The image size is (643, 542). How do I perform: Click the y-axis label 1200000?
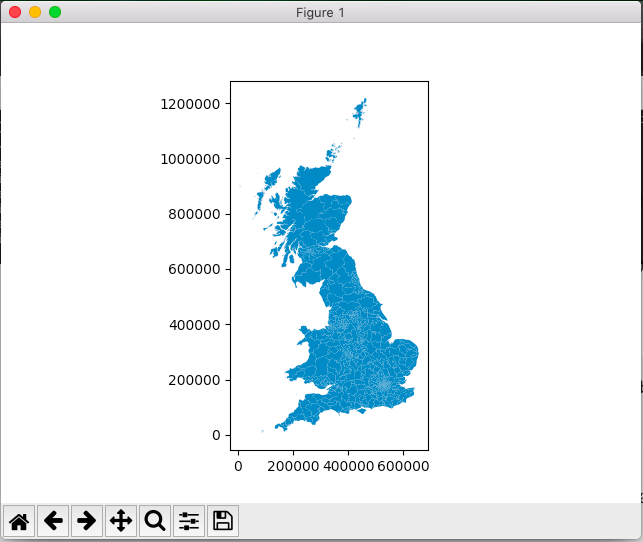190,104
